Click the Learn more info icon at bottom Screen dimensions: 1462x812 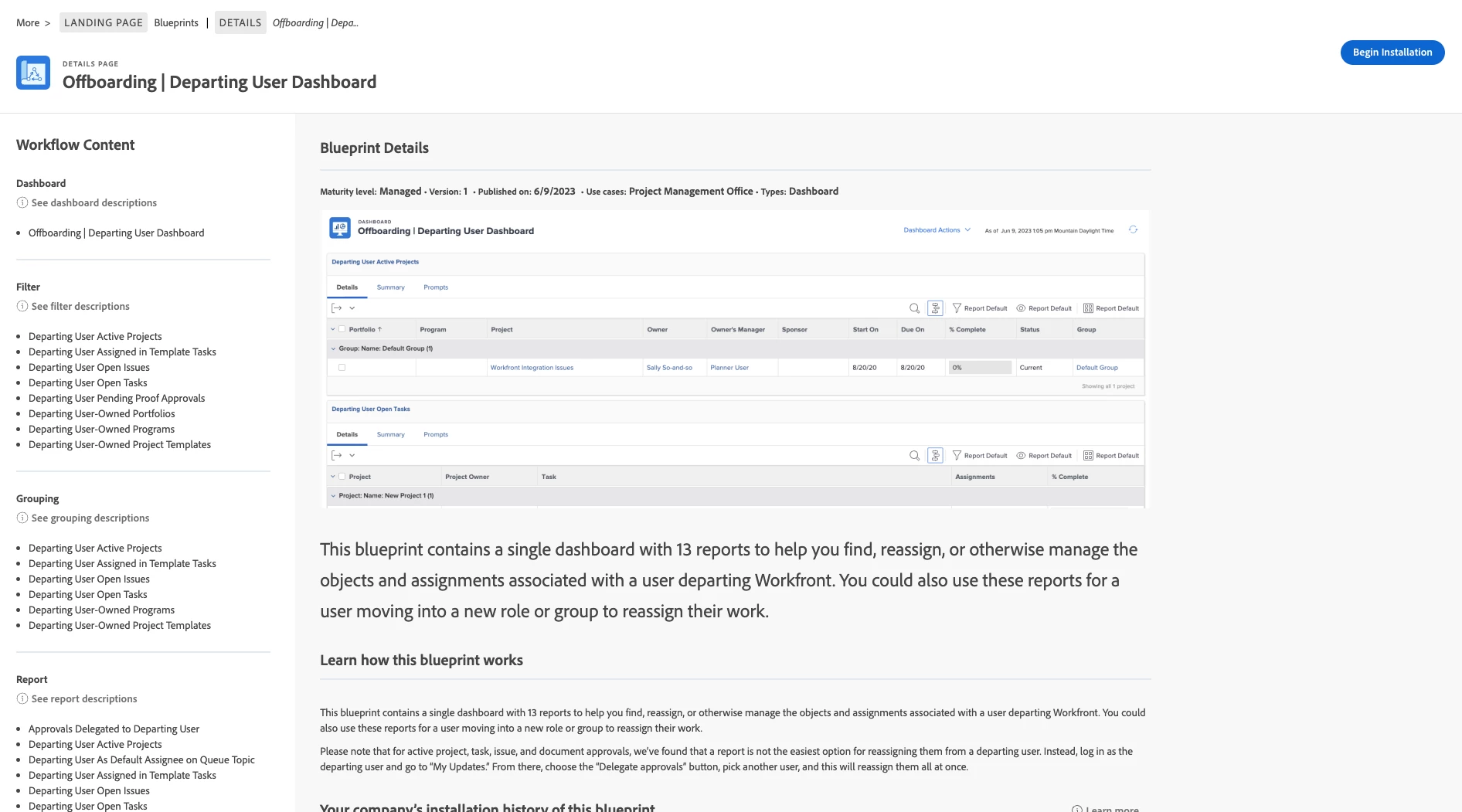pos(1076,808)
